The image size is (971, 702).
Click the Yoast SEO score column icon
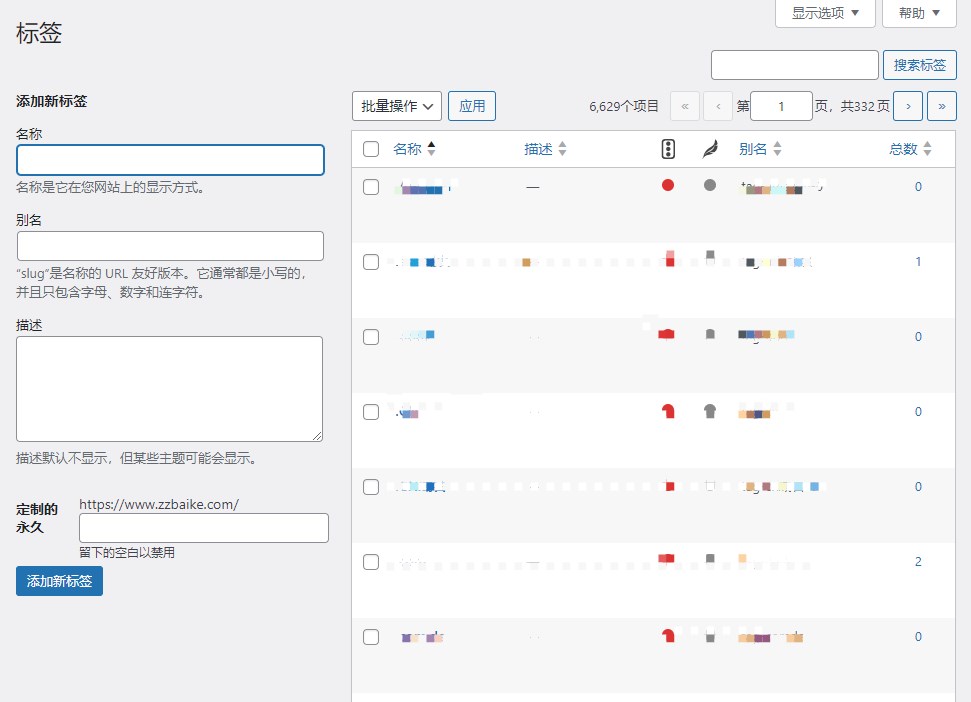point(668,149)
